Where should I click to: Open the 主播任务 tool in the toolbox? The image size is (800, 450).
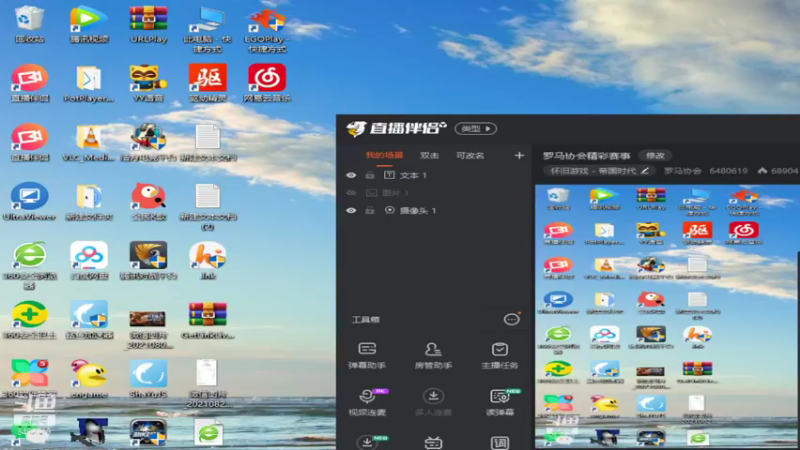pos(499,356)
